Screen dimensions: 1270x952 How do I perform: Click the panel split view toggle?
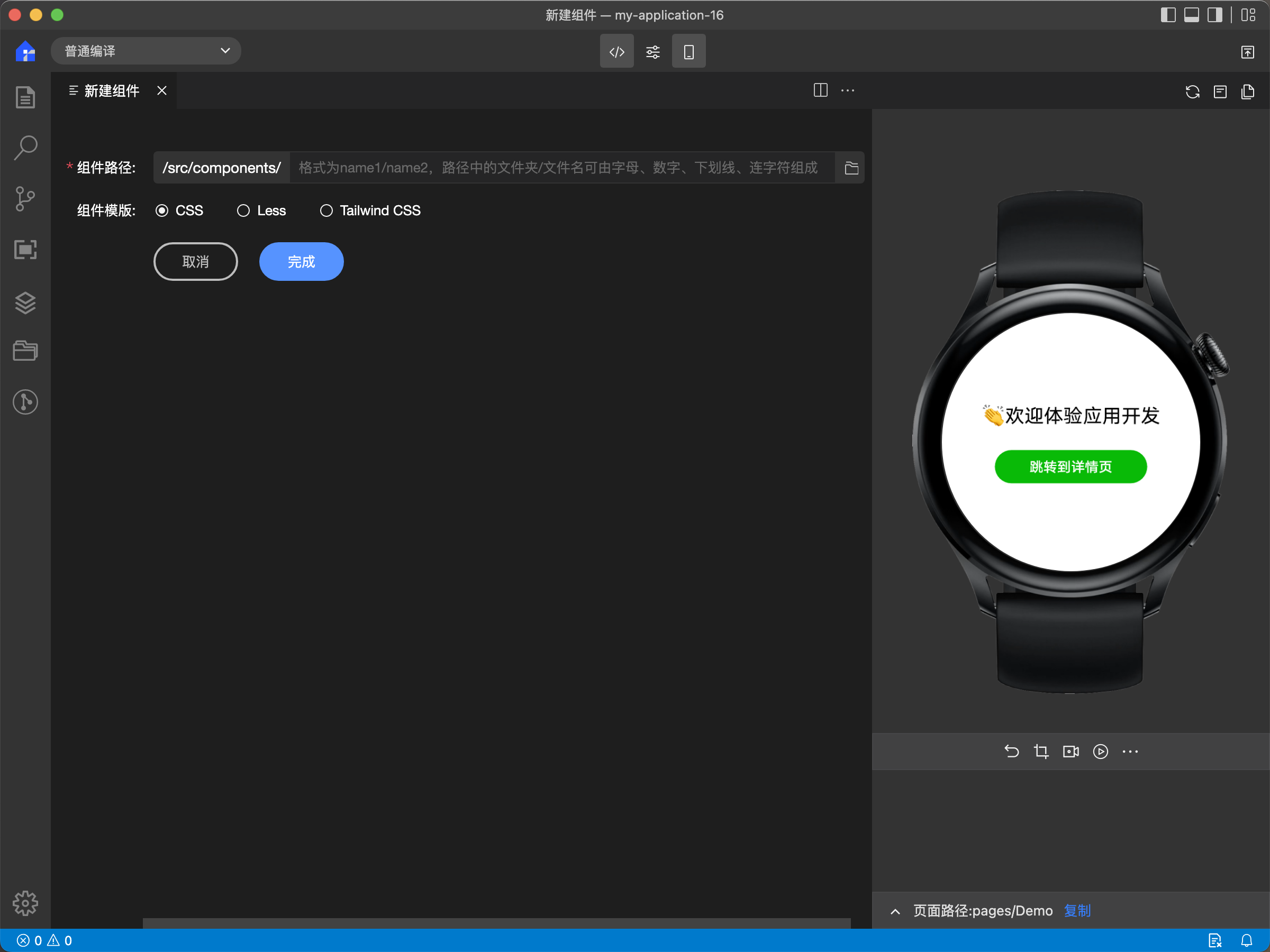[820, 92]
